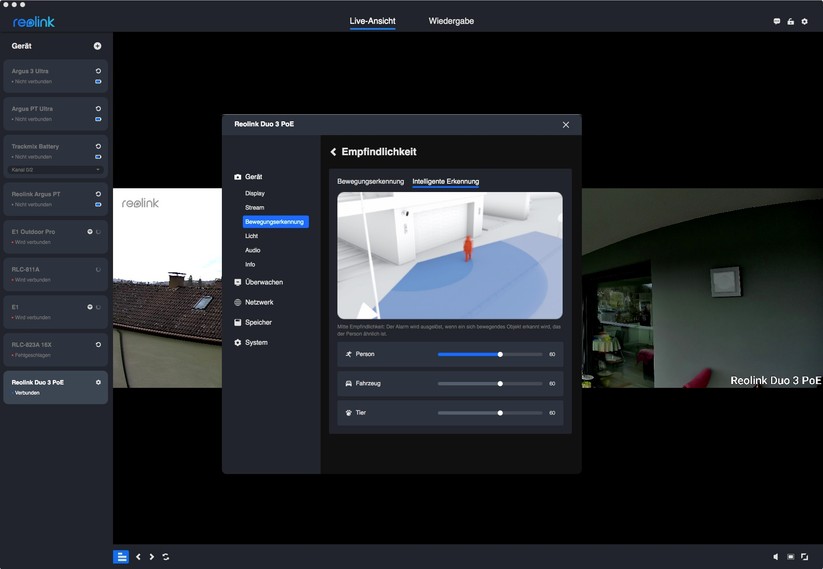The width and height of the screenshot is (823, 569).
Task: Adjust the Person sensitivity slider
Action: (500, 354)
